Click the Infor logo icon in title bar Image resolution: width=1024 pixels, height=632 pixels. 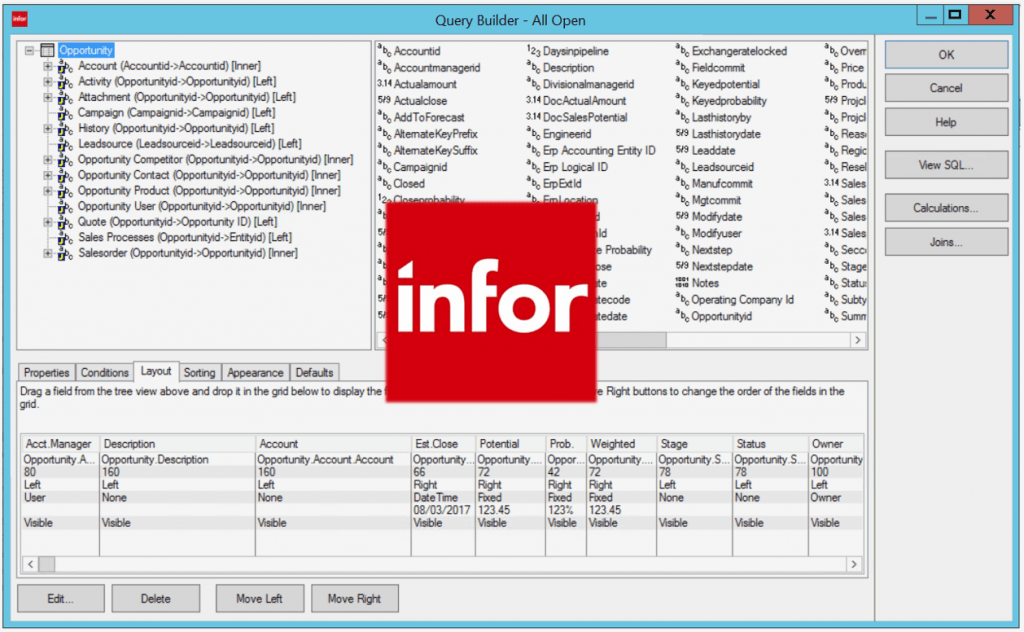pos(20,19)
